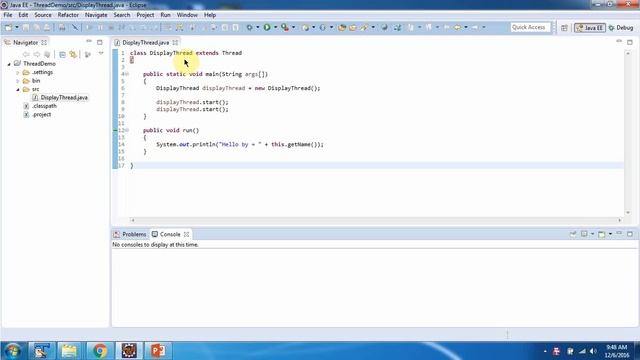
Task: Minimize the editor area
Action: [619, 42]
